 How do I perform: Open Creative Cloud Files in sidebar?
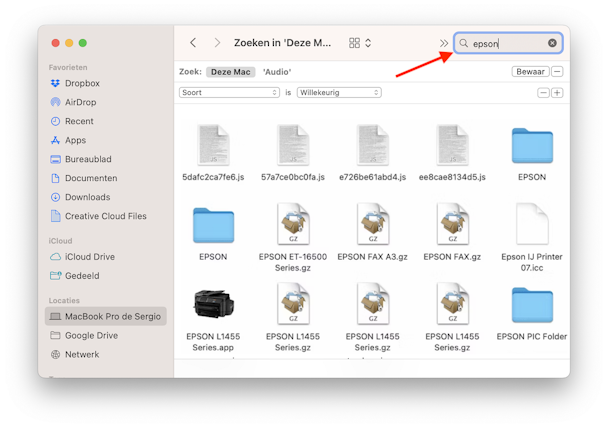coord(105,216)
